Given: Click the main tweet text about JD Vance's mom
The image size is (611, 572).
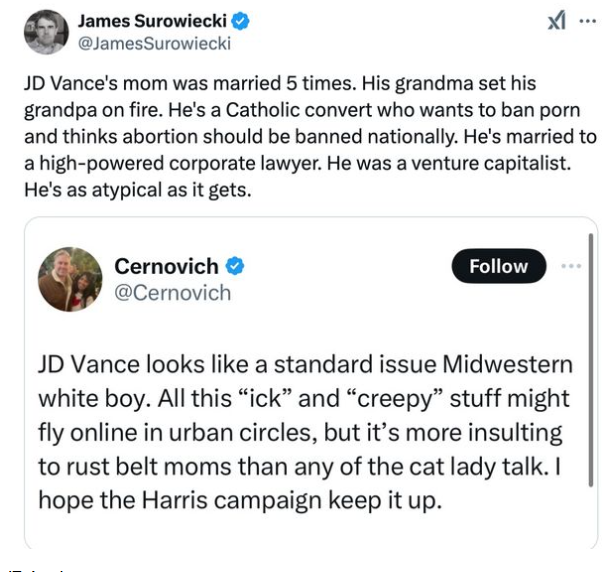Looking at the screenshot, I should pyautogui.click(x=310, y=136).
